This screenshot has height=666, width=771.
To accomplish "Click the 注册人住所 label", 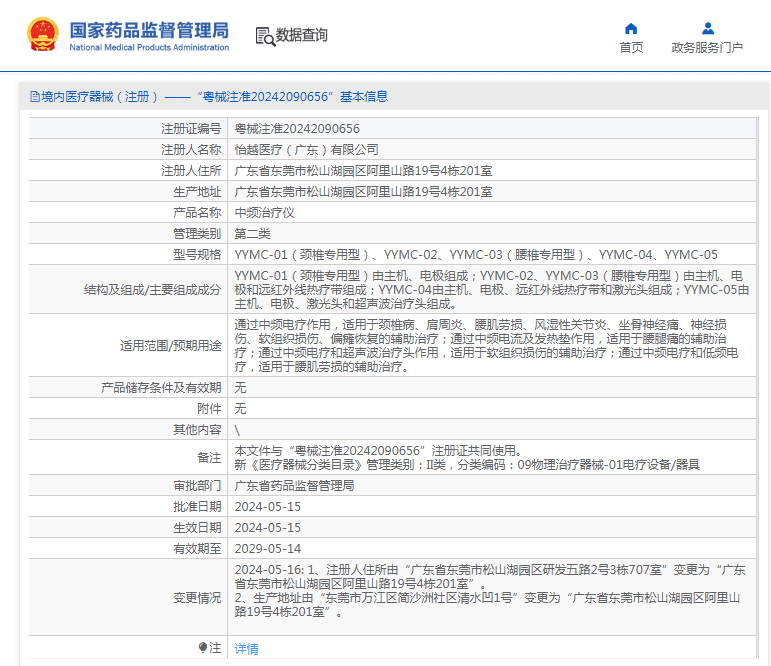I will 191,171.
